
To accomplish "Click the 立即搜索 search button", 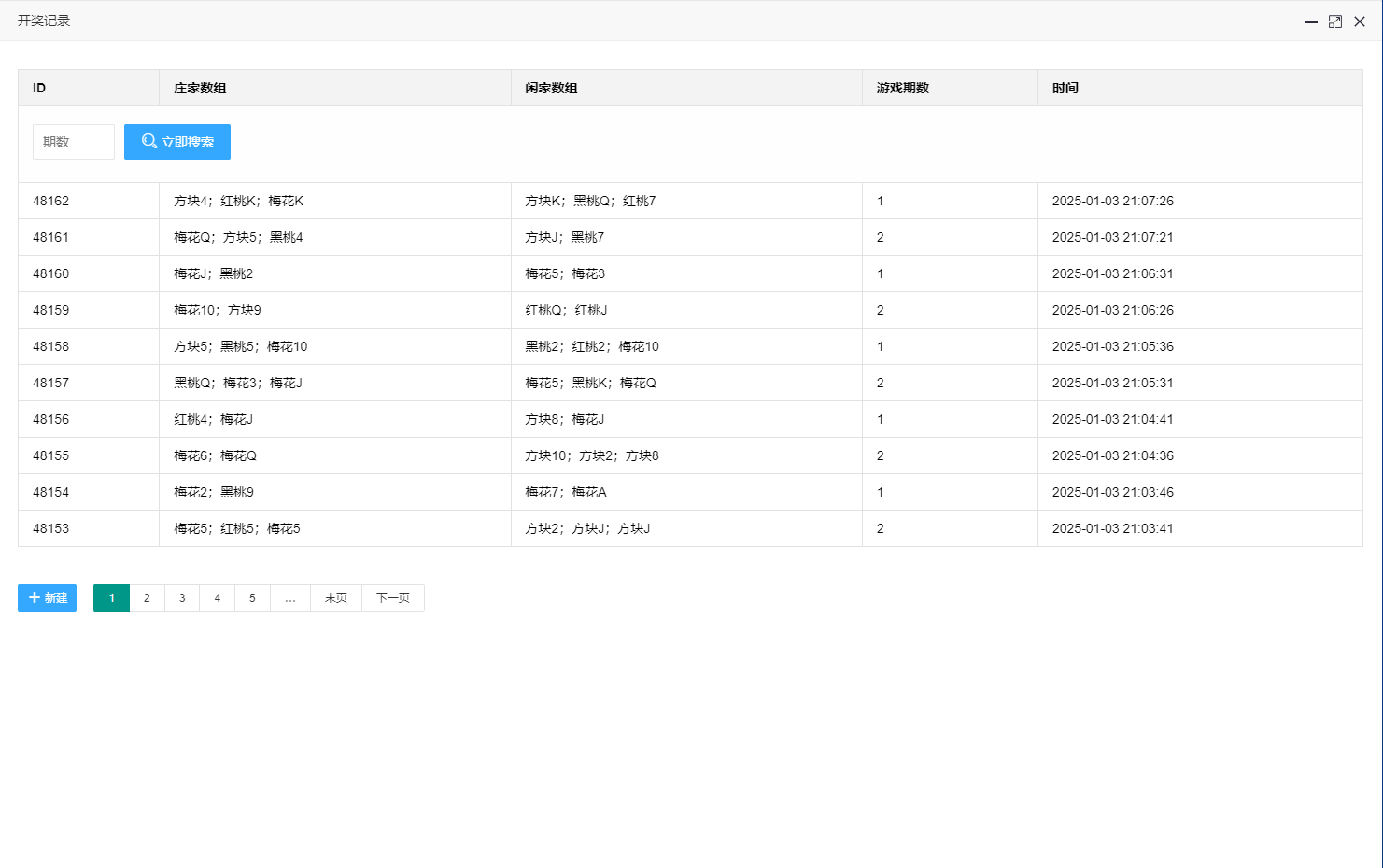I will [177, 142].
